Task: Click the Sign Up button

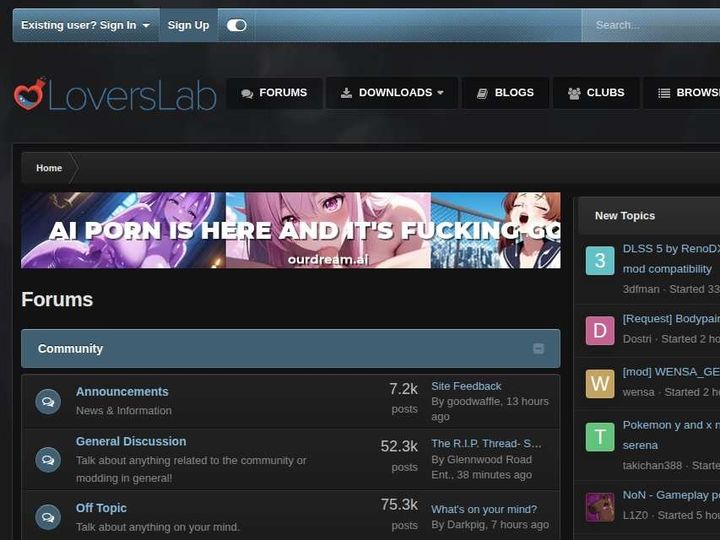Action: click(188, 25)
